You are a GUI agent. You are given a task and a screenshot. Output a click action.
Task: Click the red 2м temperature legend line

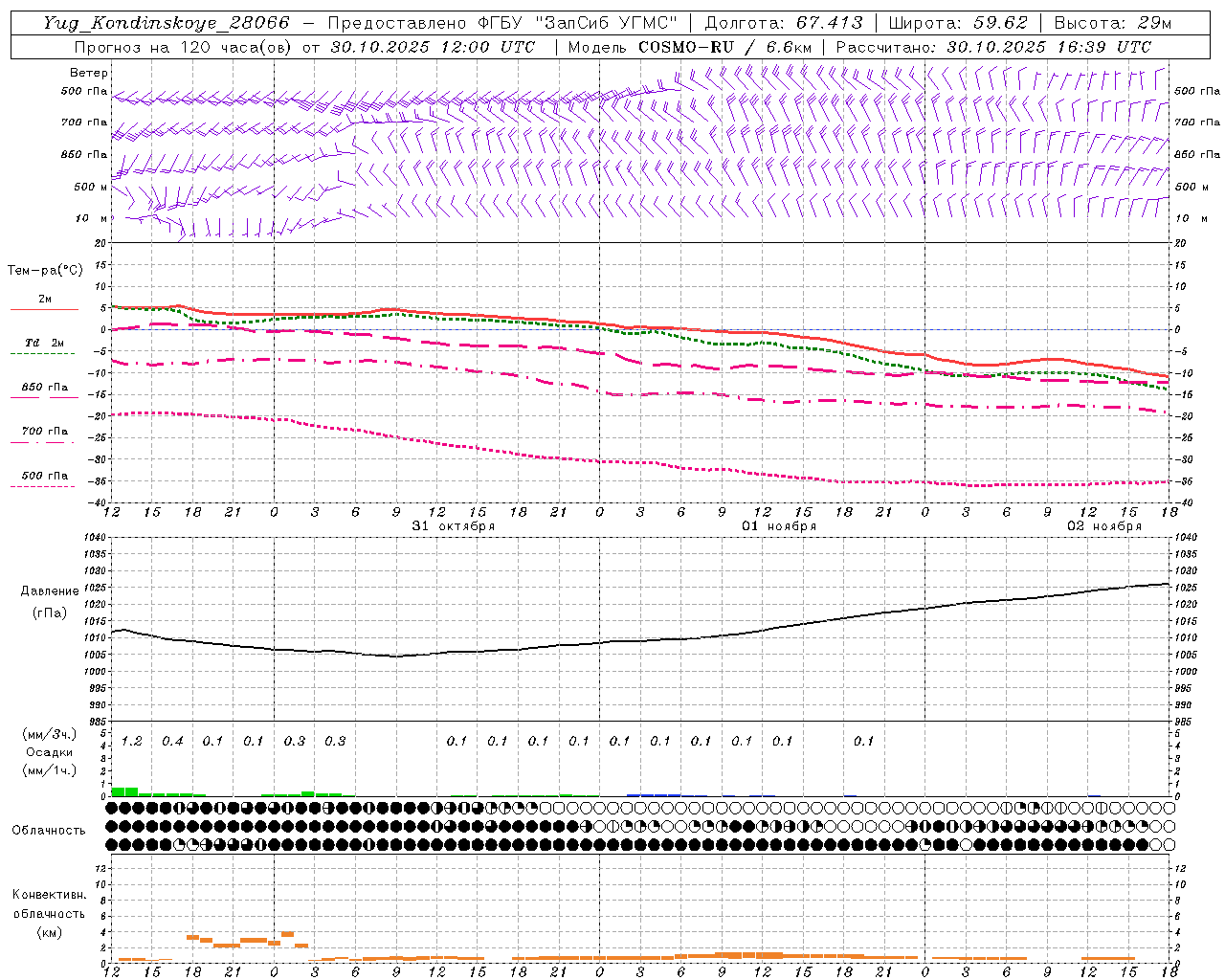pos(45,309)
